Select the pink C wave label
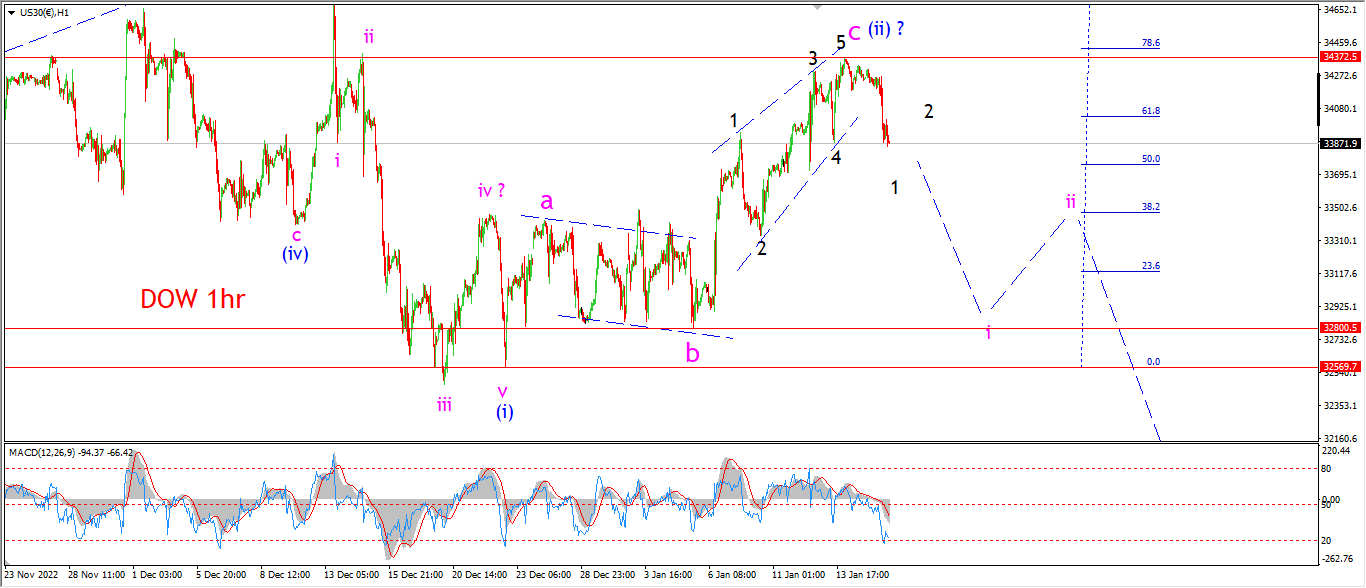The height and width of the screenshot is (588, 1366). coord(854,33)
